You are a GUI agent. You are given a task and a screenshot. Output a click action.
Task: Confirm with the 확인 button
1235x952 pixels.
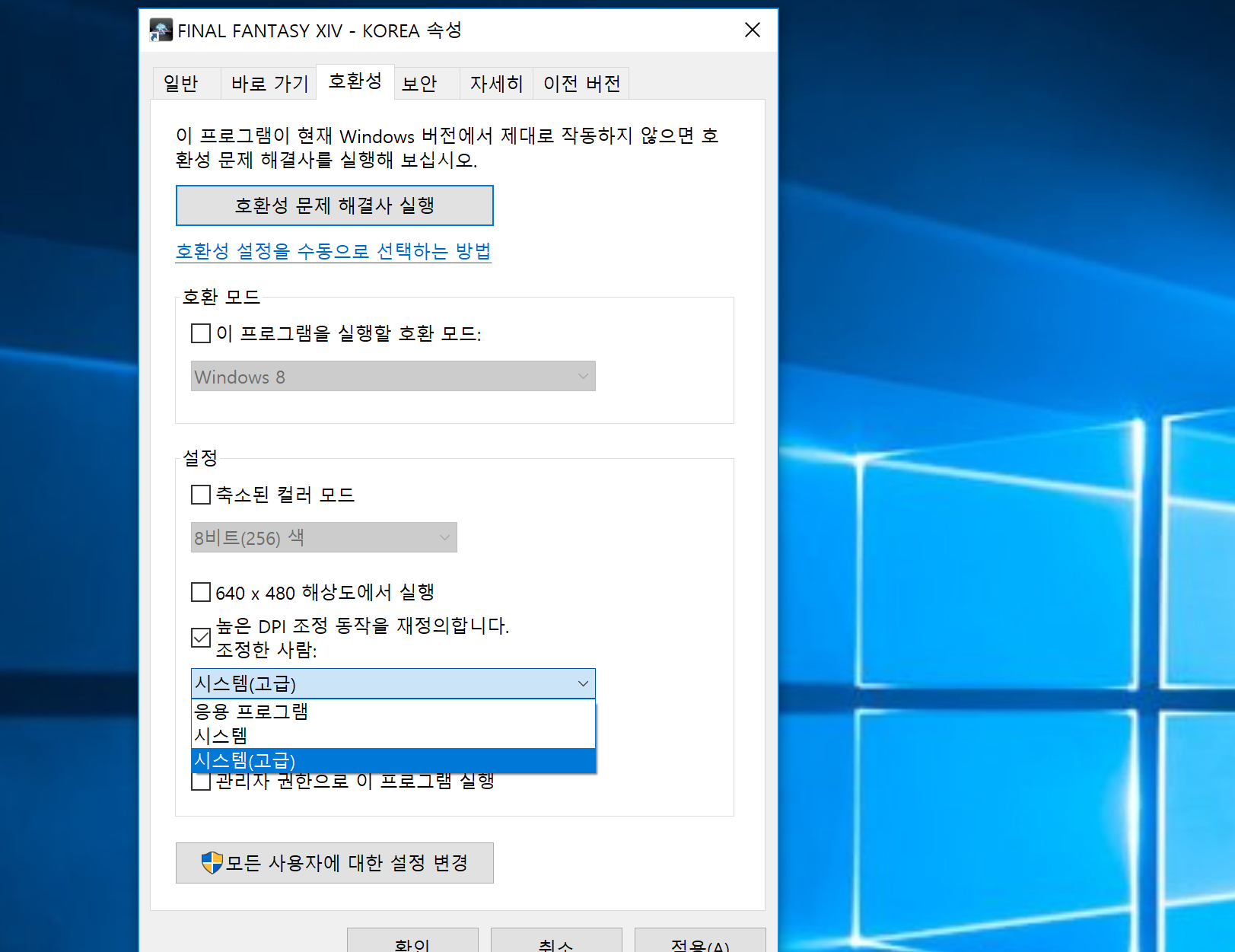pyautogui.click(x=412, y=941)
